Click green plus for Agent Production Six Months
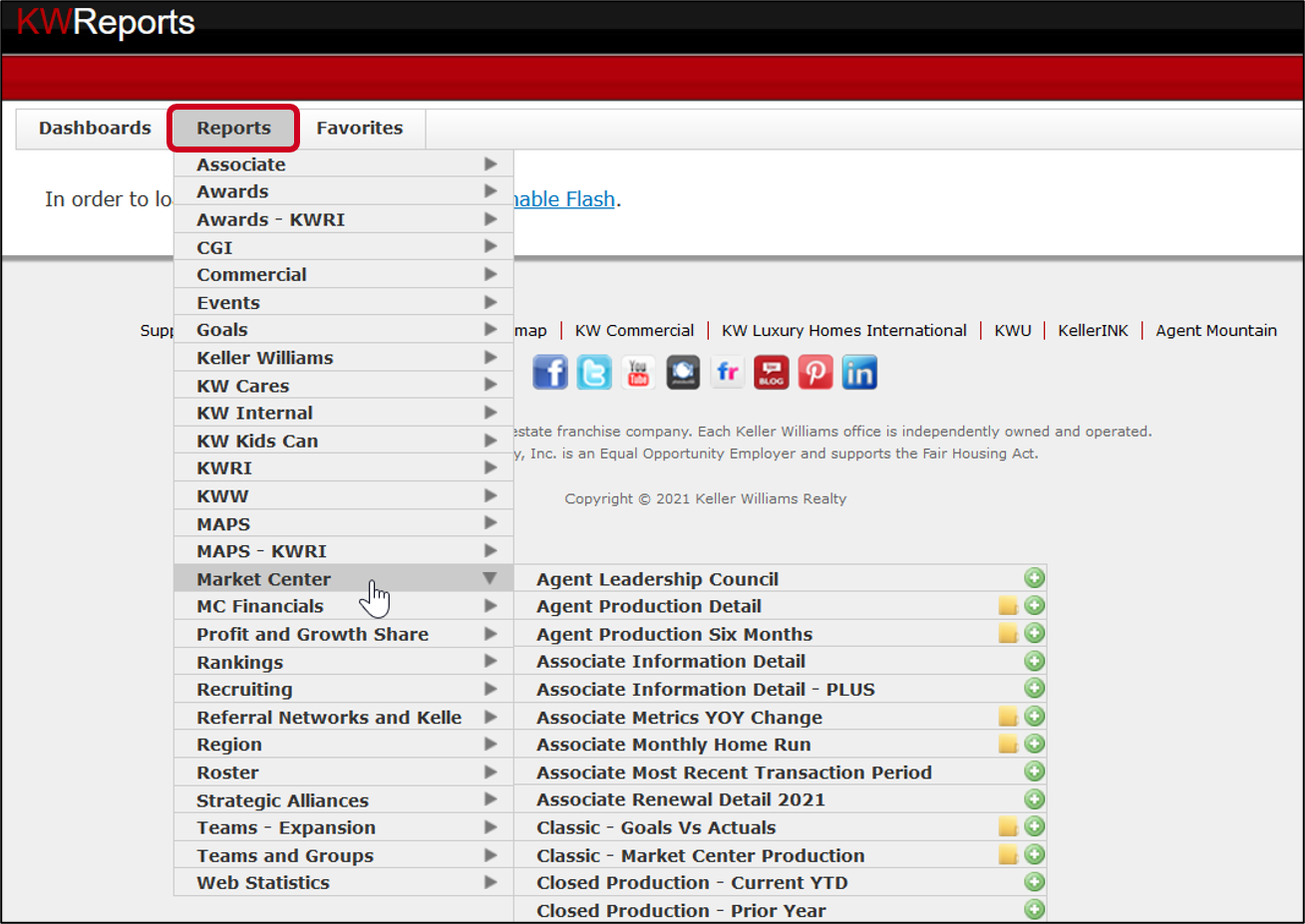This screenshot has width=1305, height=924. pyautogui.click(x=1035, y=633)
